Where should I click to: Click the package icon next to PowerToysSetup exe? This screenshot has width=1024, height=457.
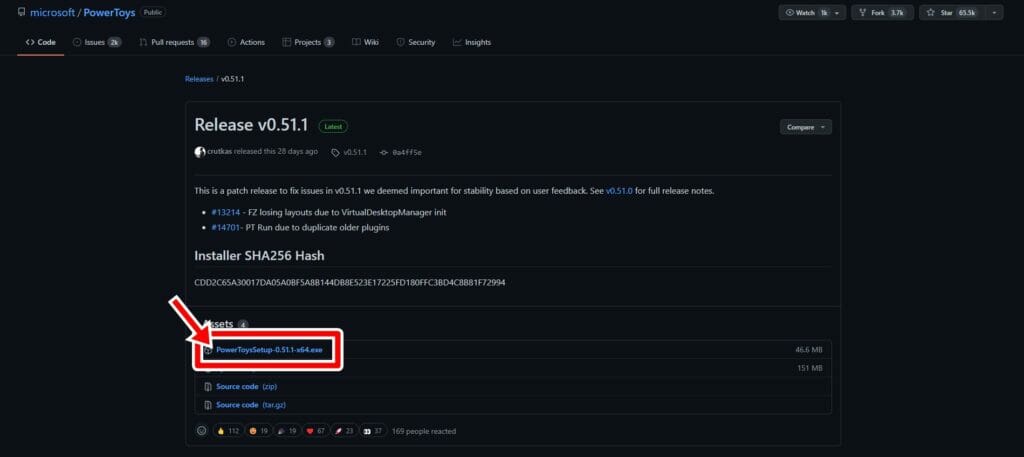(208, 350)
